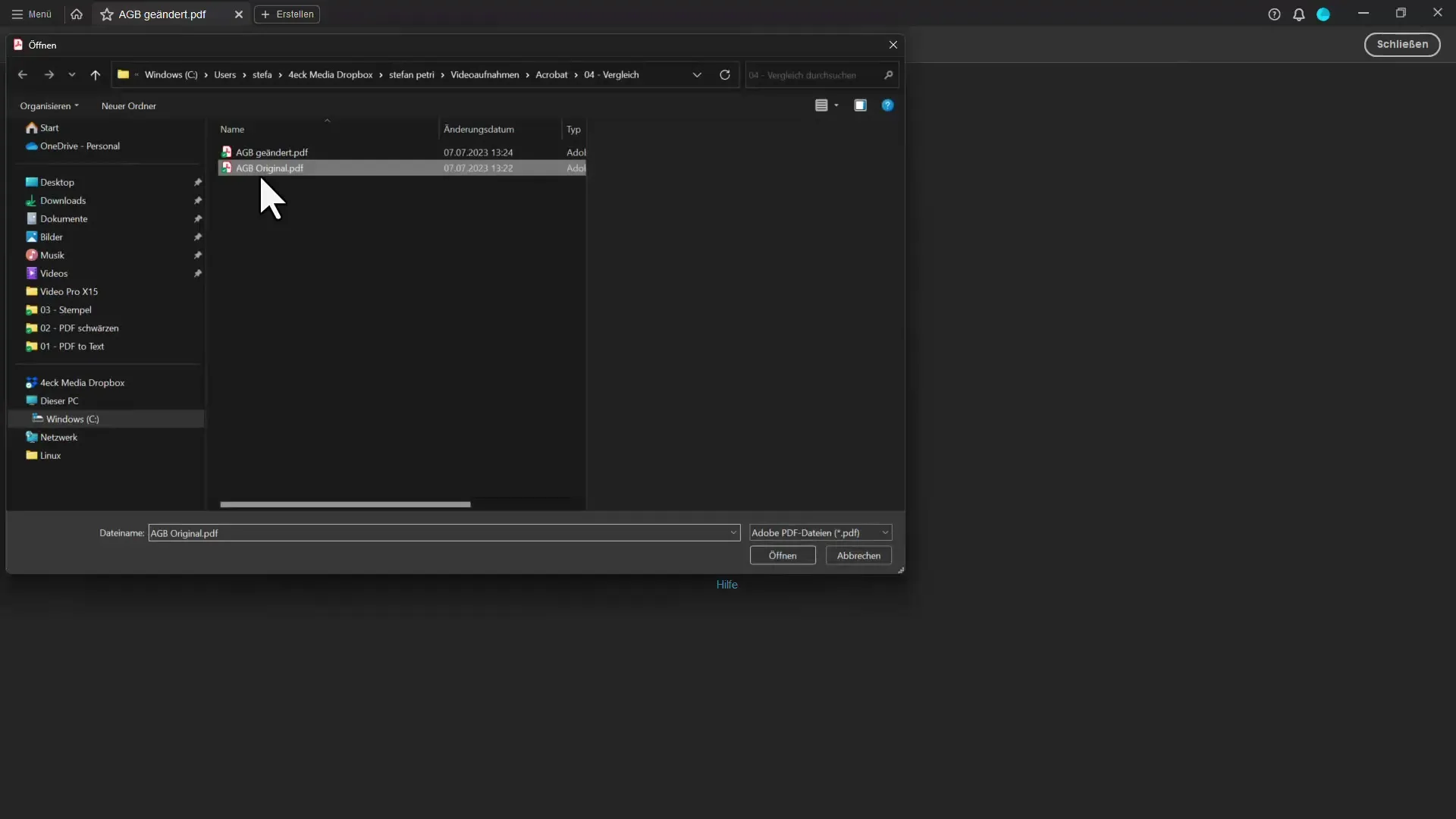The image size is (1456, 819).
Task: Click the help question mark icon
Action: tap(888, 104)
